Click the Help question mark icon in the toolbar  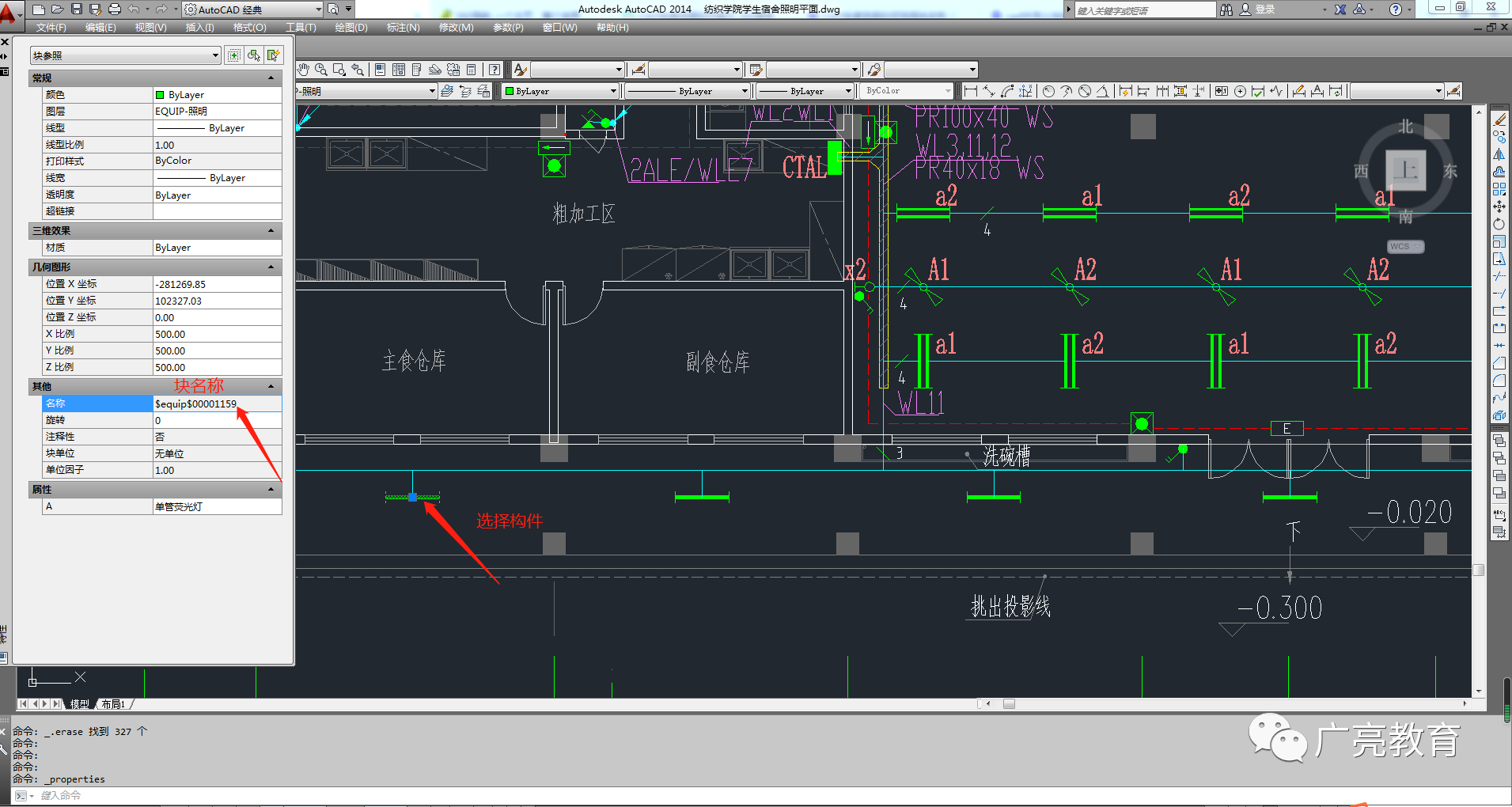(495, 70)
